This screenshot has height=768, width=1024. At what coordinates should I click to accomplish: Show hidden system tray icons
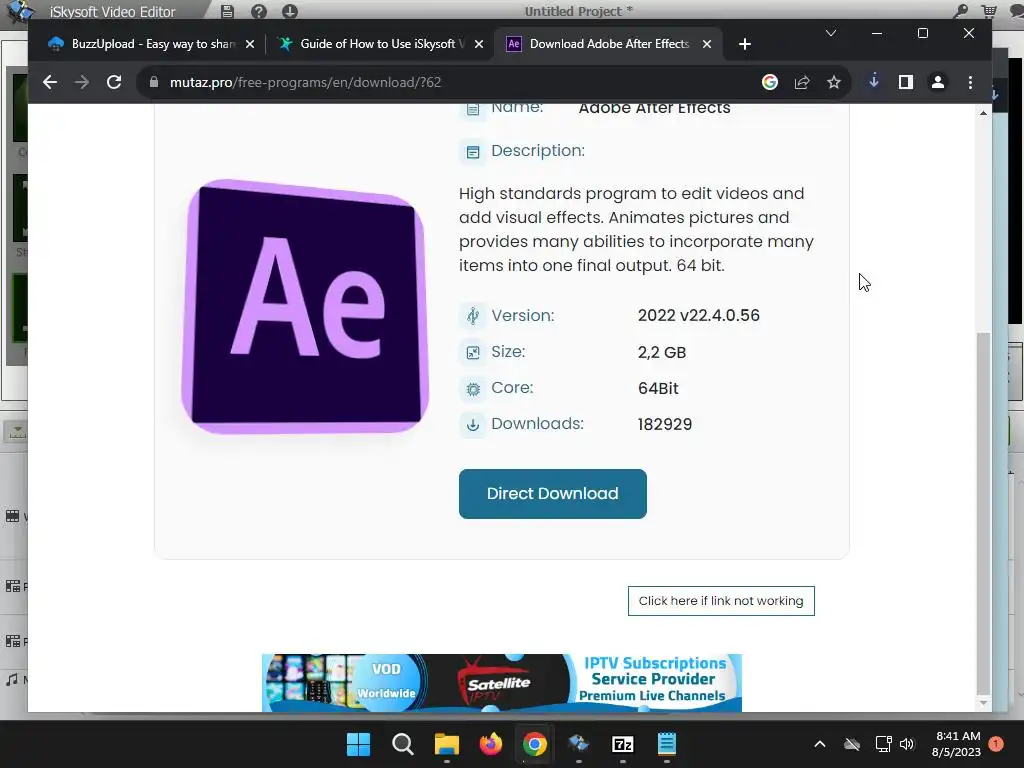coord(820,744)
